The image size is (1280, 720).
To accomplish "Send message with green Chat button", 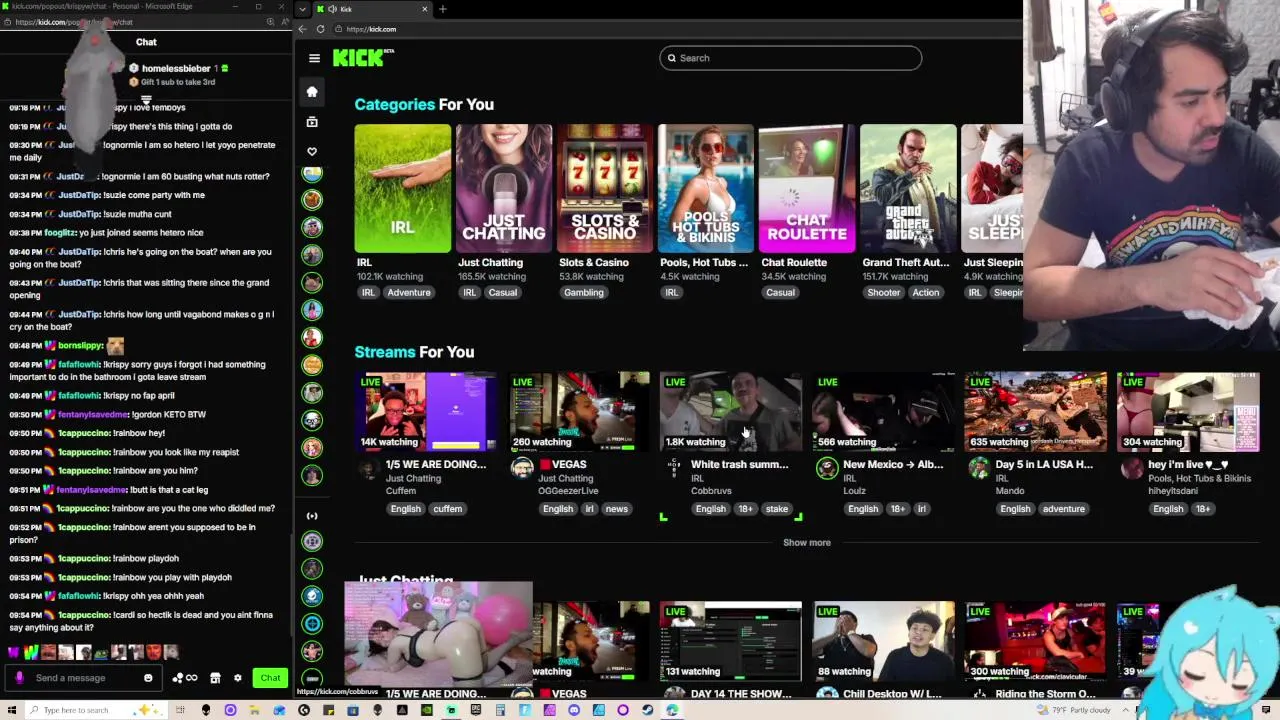I will pyautogui.click(x=270, y=678).
